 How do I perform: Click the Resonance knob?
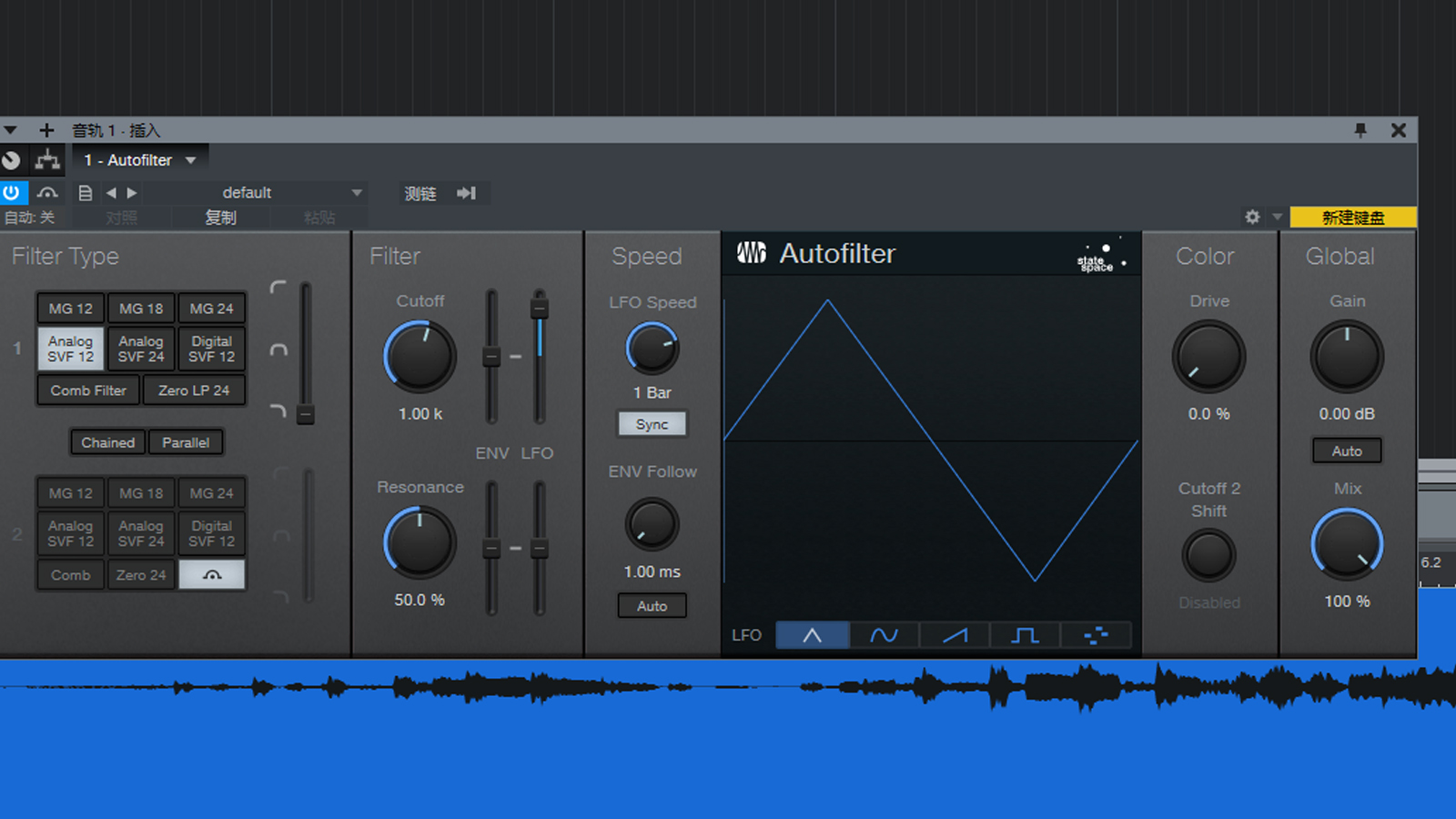pyautogui.click(x=420, y=543)
